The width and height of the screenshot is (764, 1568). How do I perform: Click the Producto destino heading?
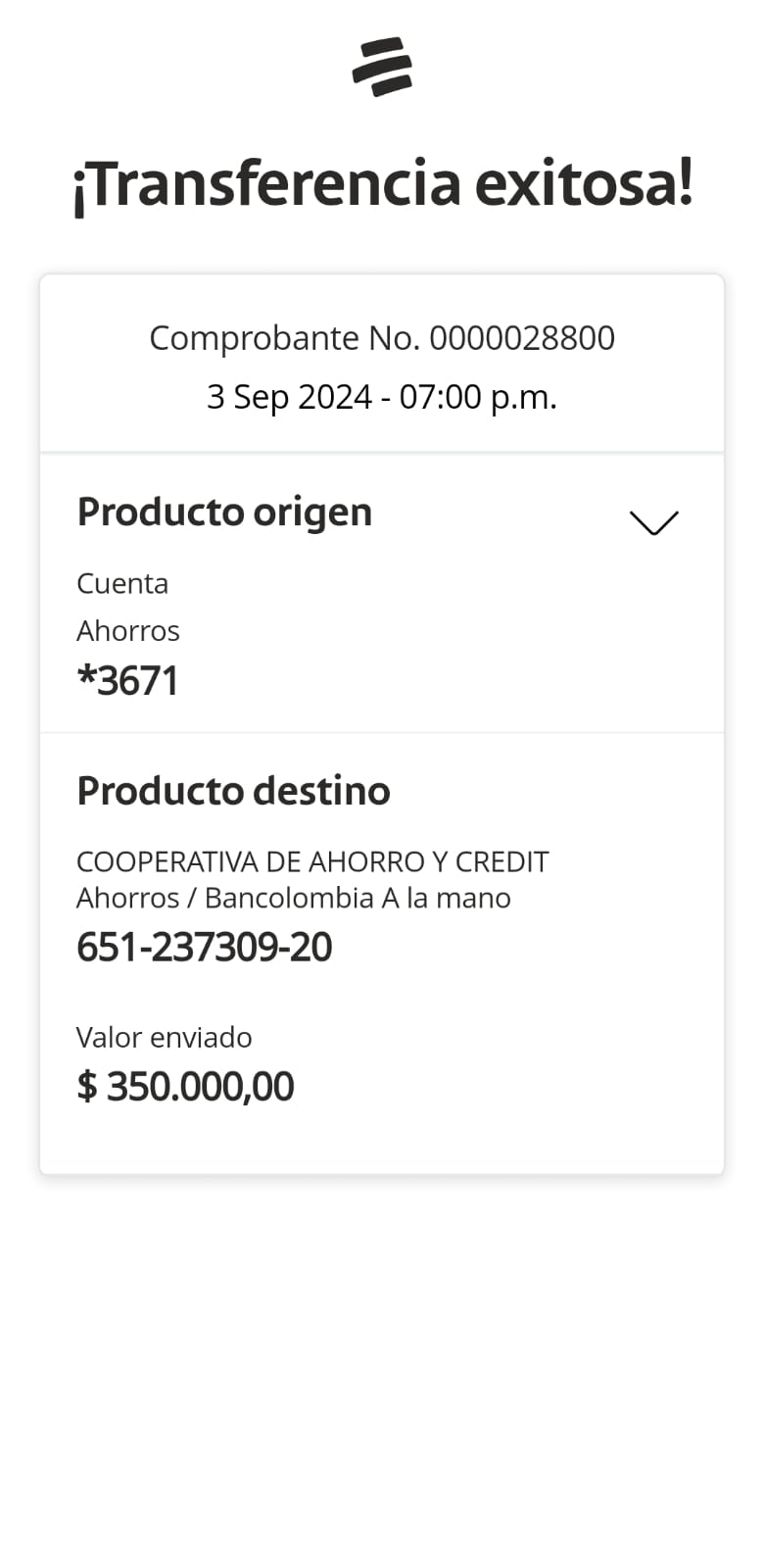click(233, 791)
